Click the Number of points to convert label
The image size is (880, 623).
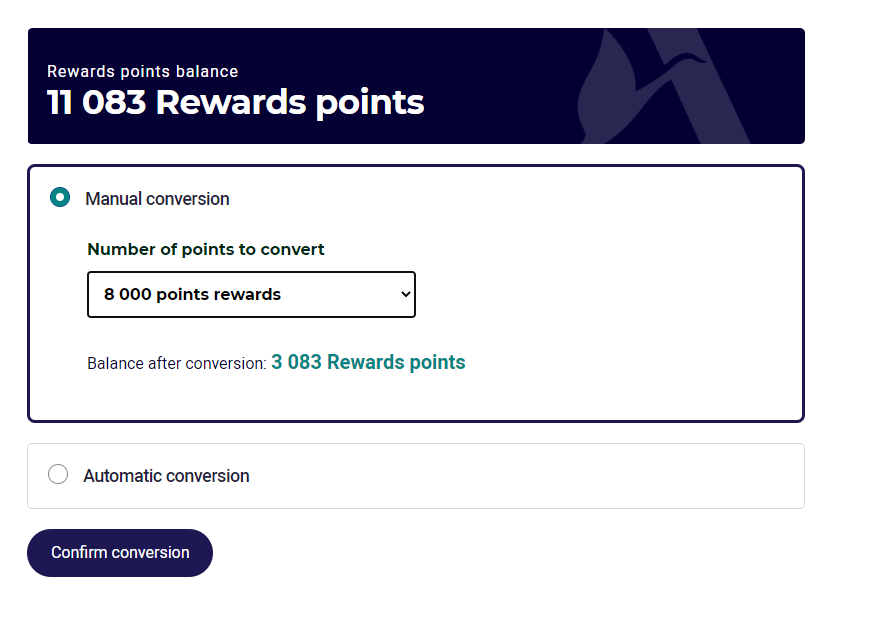[x=206, y=249]
